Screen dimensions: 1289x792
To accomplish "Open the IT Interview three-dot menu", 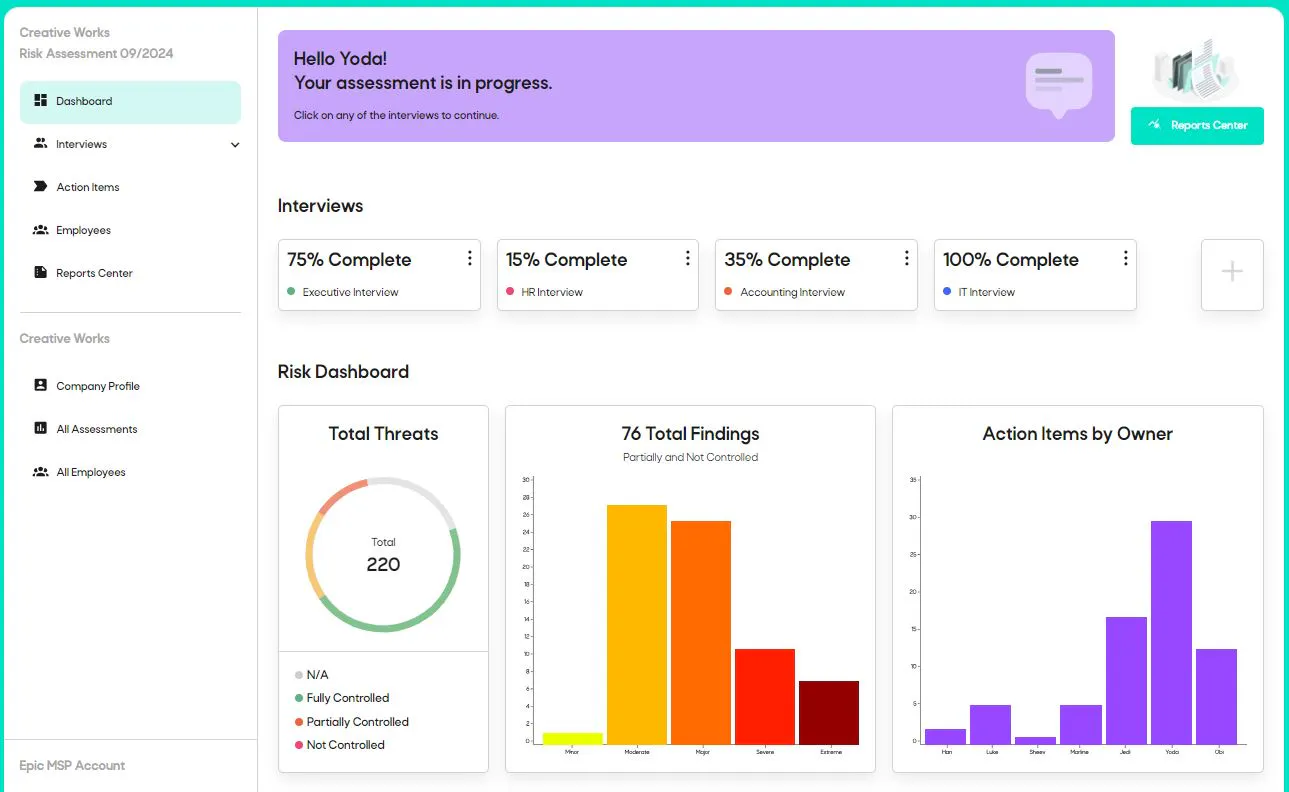I will (x=1125, y=259).
